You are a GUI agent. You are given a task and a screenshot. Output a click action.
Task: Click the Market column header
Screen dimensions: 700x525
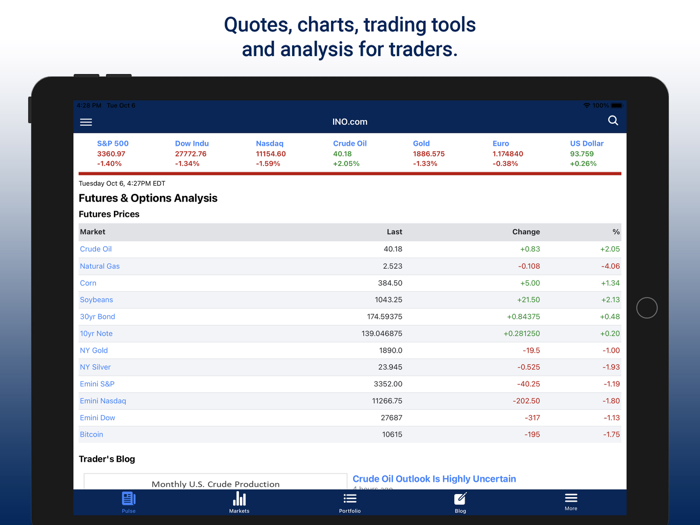92,232
